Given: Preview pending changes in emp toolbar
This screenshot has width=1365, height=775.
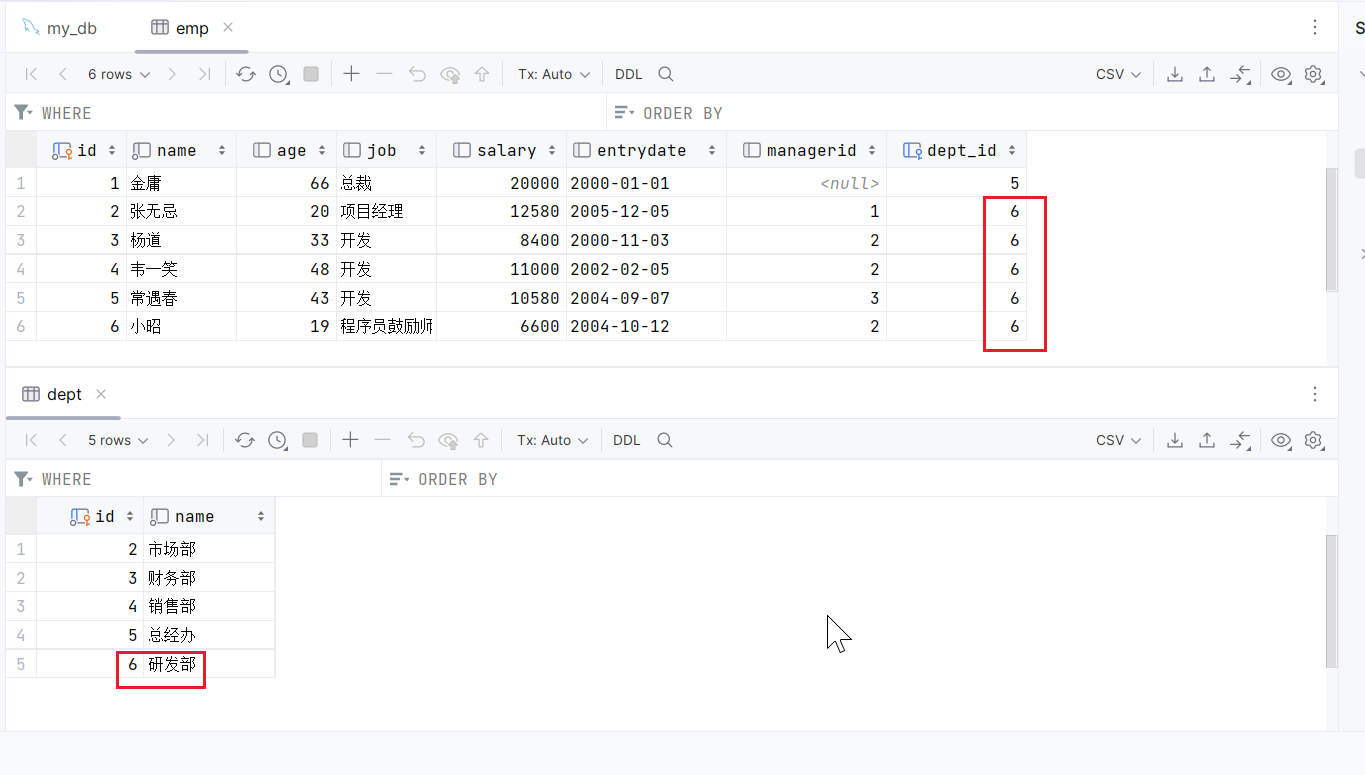Looking at the screenshot, I should click(450, 74).
